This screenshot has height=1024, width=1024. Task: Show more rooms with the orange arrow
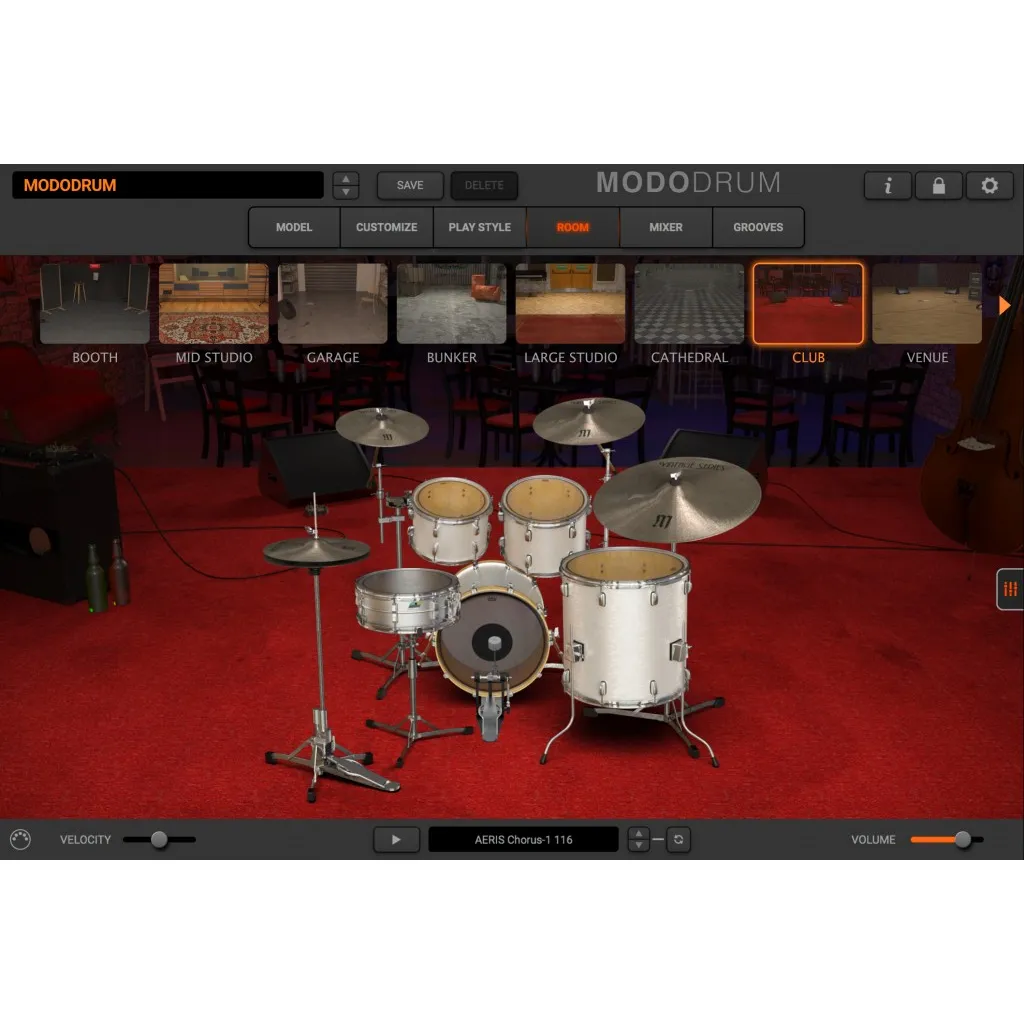1004,305
